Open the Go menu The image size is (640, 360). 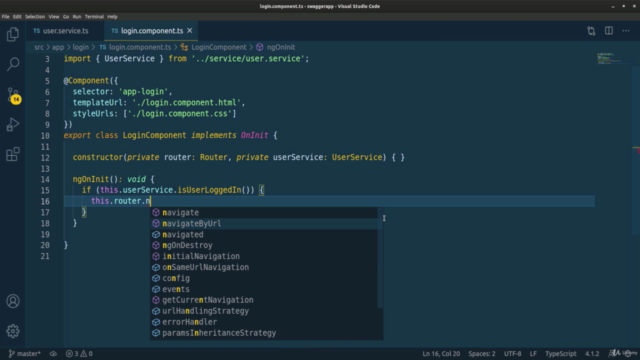66,17
